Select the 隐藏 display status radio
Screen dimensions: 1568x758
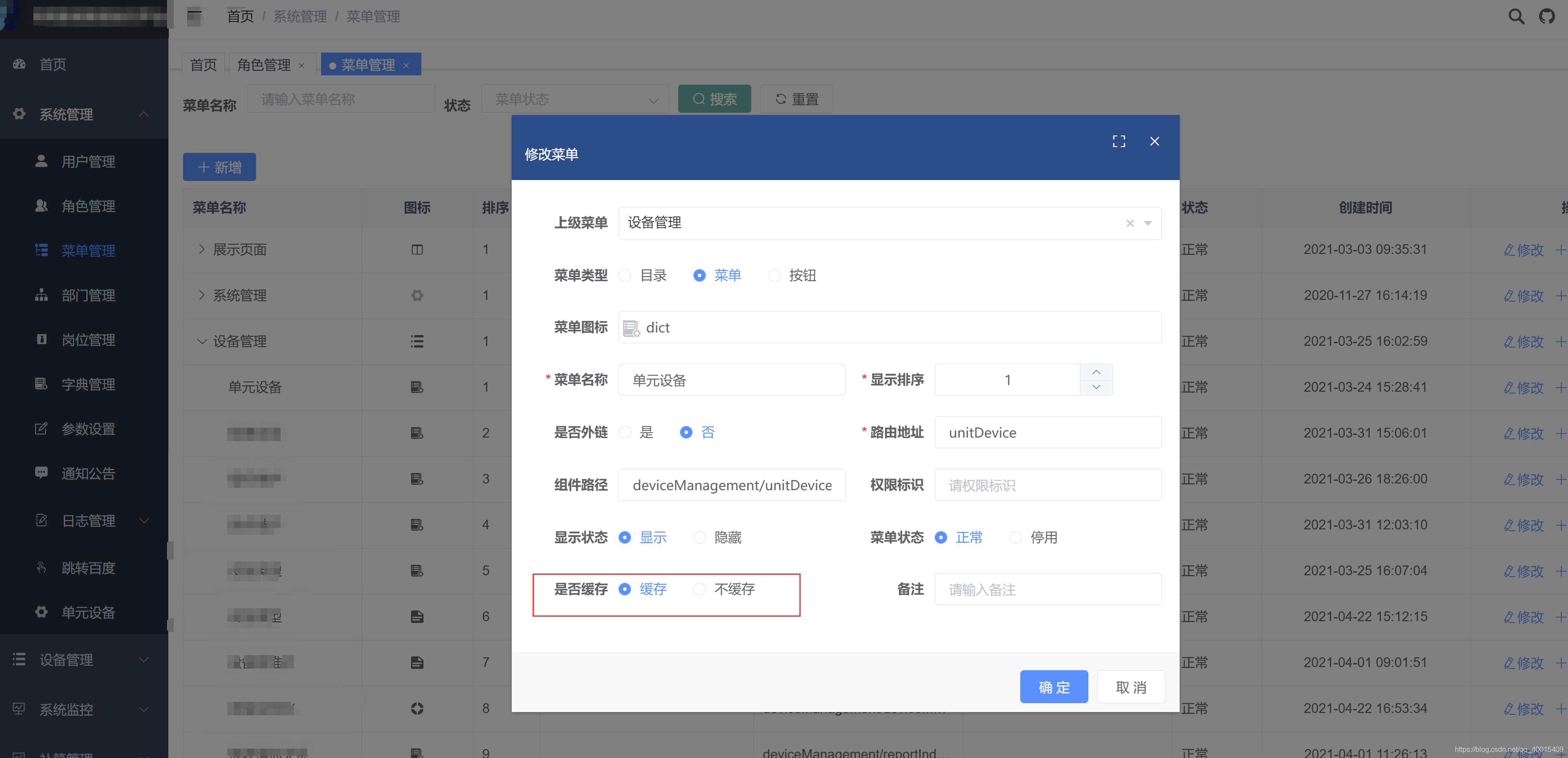700,537
